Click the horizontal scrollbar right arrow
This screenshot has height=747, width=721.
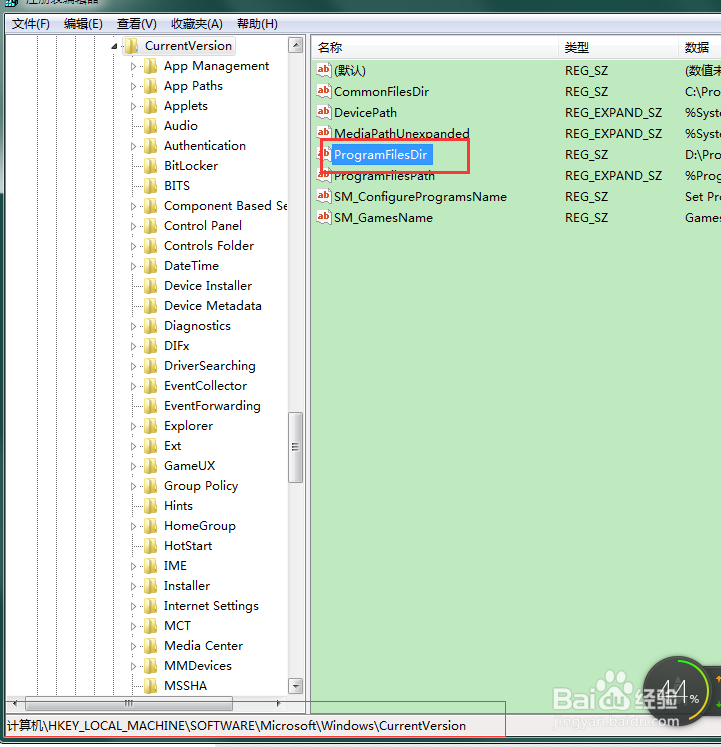coord(278,703)
